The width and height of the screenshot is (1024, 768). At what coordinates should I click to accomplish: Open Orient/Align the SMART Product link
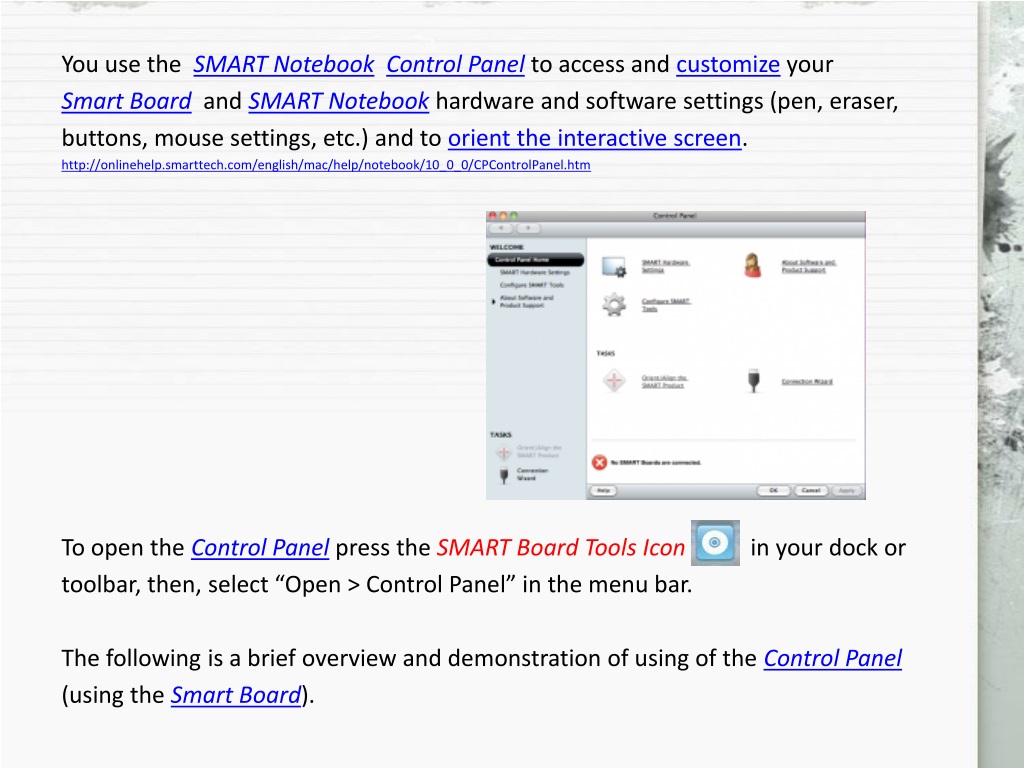(664, 381)
